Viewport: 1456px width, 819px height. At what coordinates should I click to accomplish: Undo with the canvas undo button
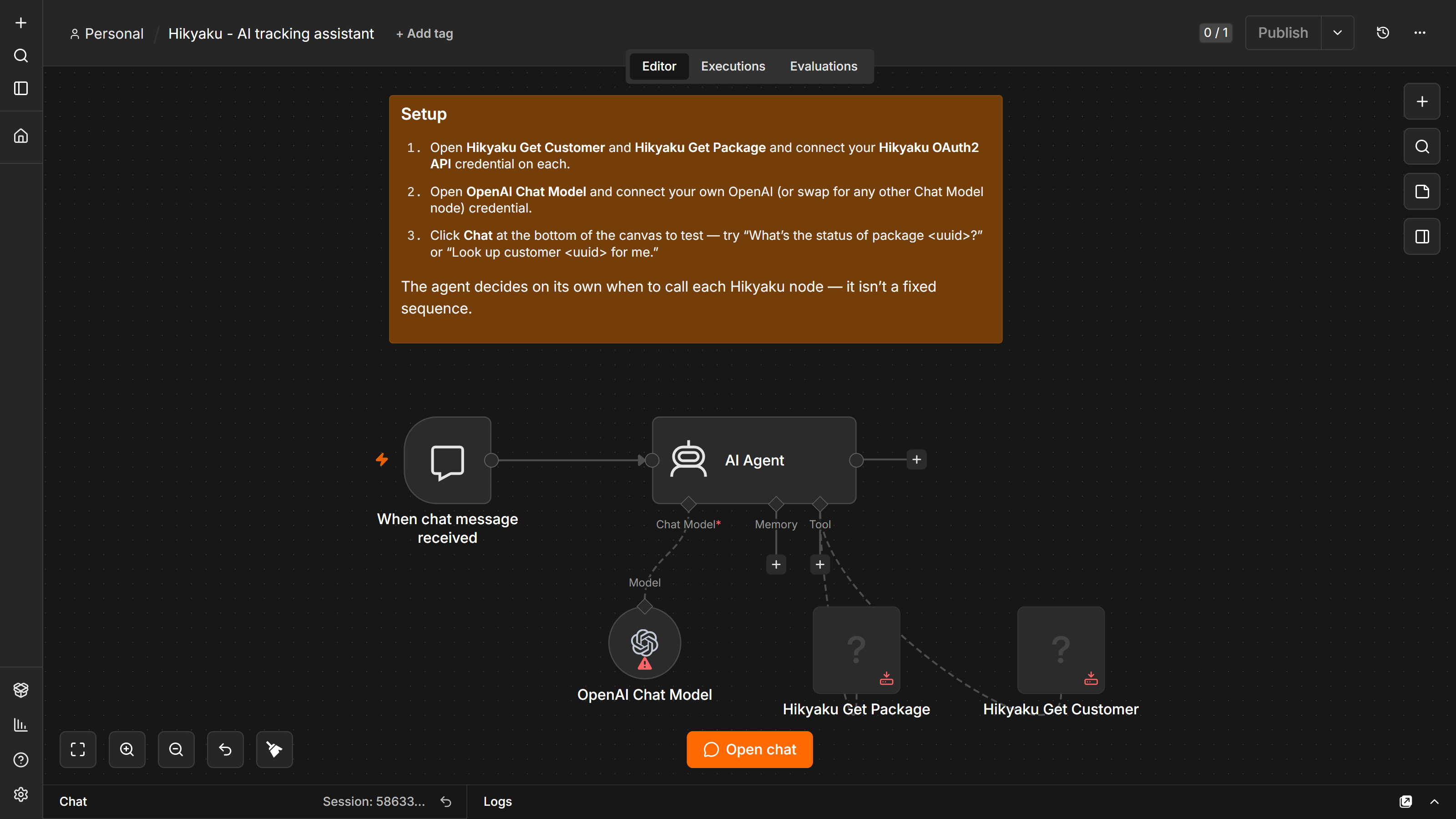(x=226, y=749)
